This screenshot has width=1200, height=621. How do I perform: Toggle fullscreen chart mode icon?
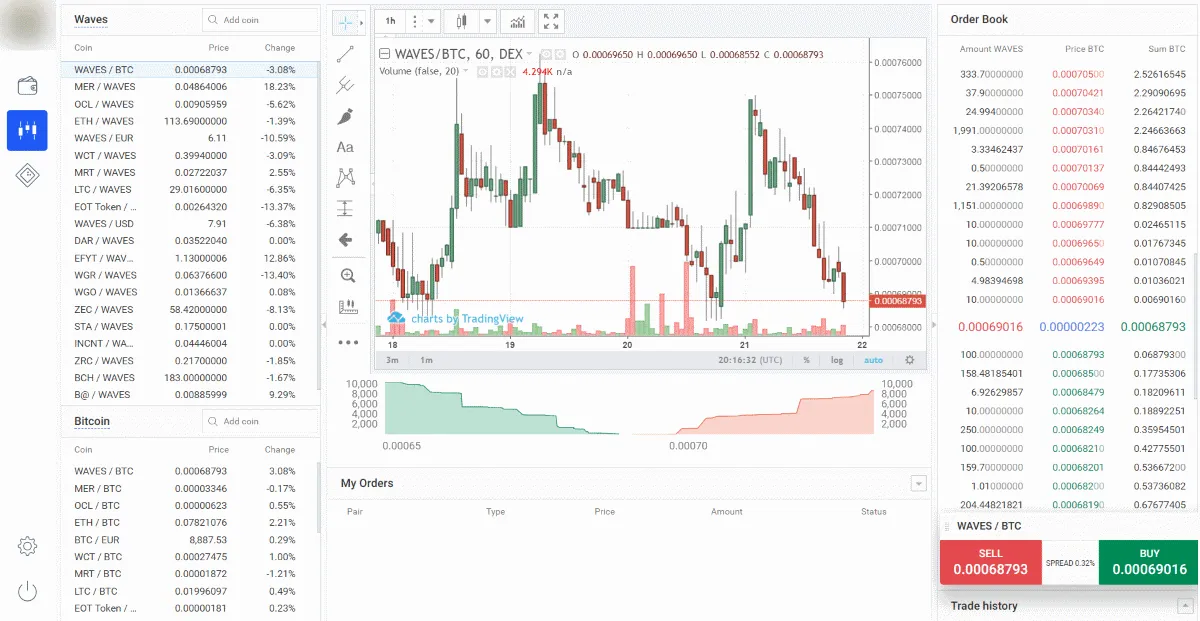(551, 21)
